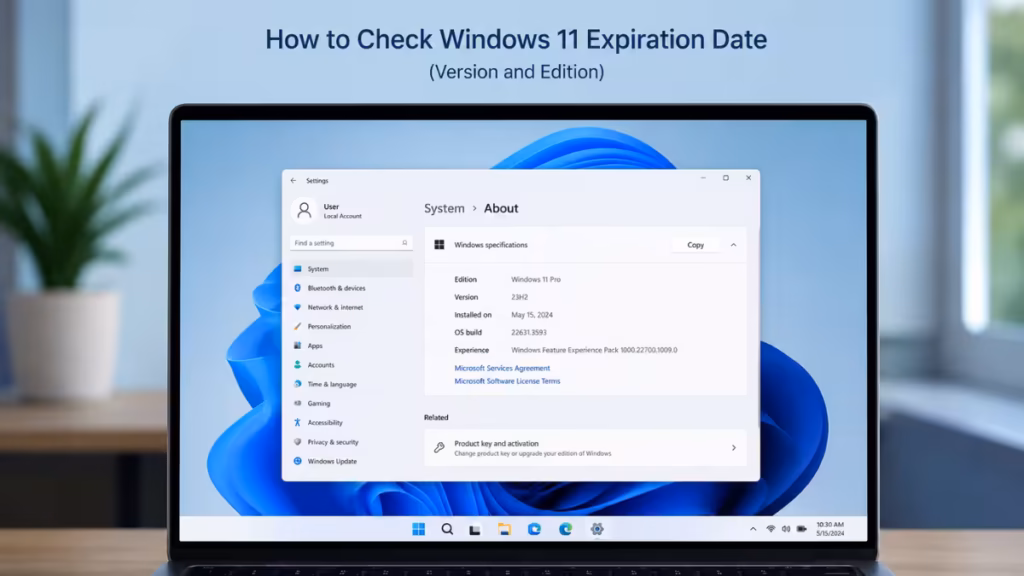Open Accessibility label in sidebar

325,423
